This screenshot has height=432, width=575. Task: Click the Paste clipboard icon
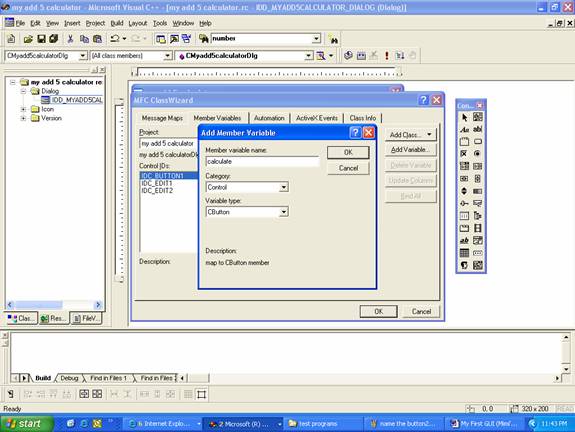(x=97, y=39)
